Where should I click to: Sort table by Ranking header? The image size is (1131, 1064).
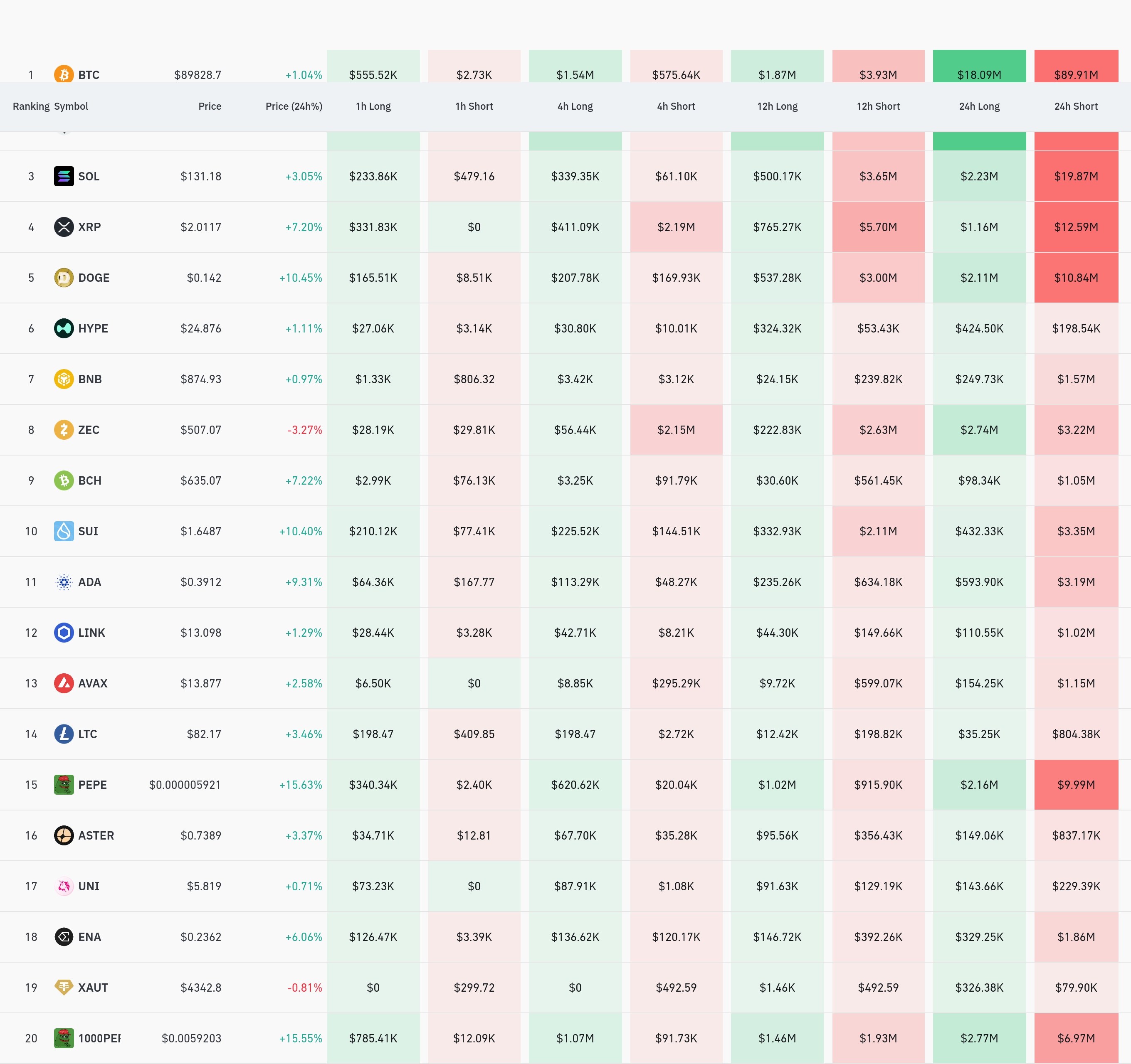tap(31, 106)
